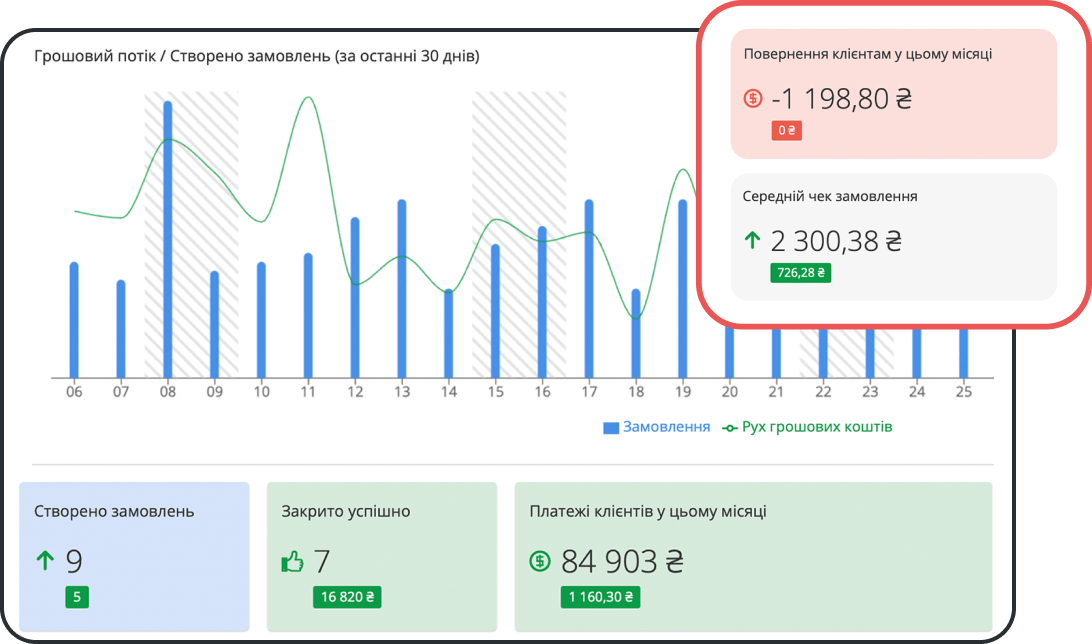
Task: Click the thumbs-up icon in Закрито успішно
Action: [292, 561]
